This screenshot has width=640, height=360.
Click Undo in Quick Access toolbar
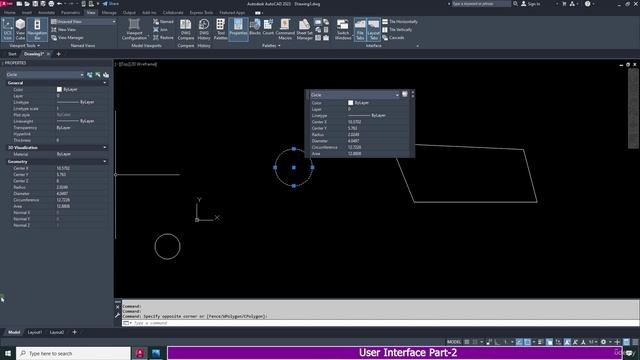60,4
